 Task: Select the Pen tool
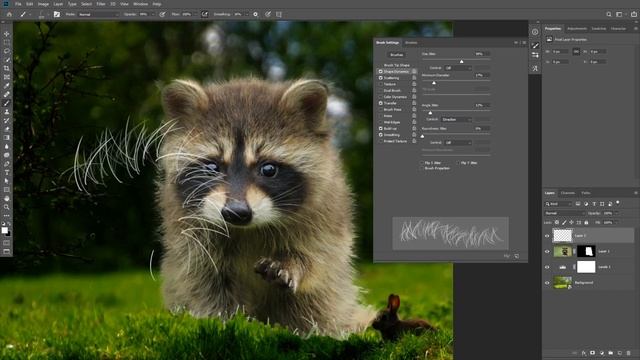point(7,164)
